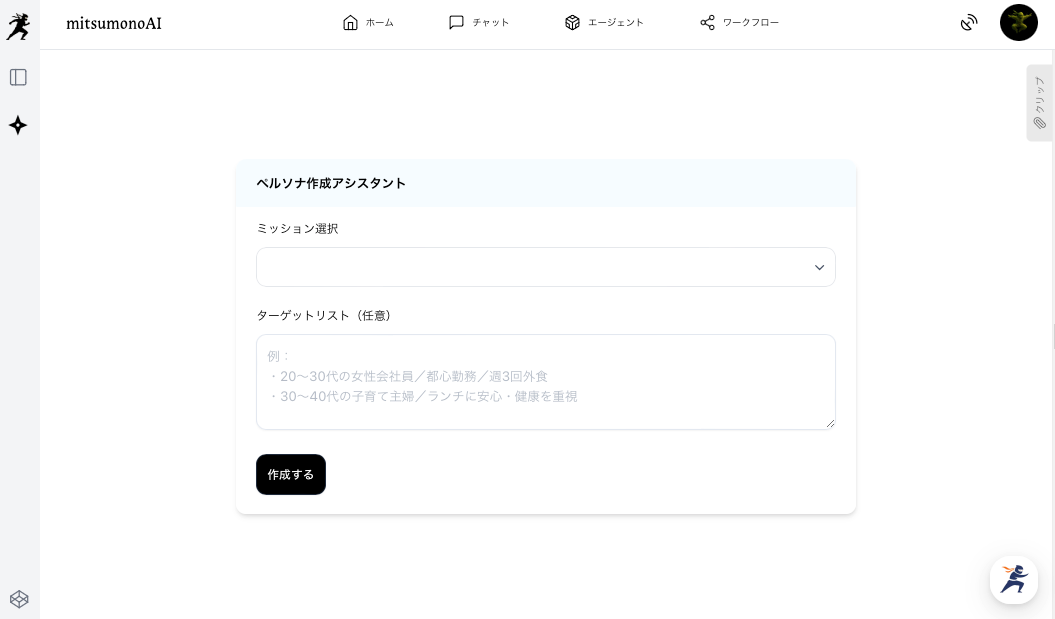
Task: Expand the クリップ side tab
Action: pos(1039,103)
